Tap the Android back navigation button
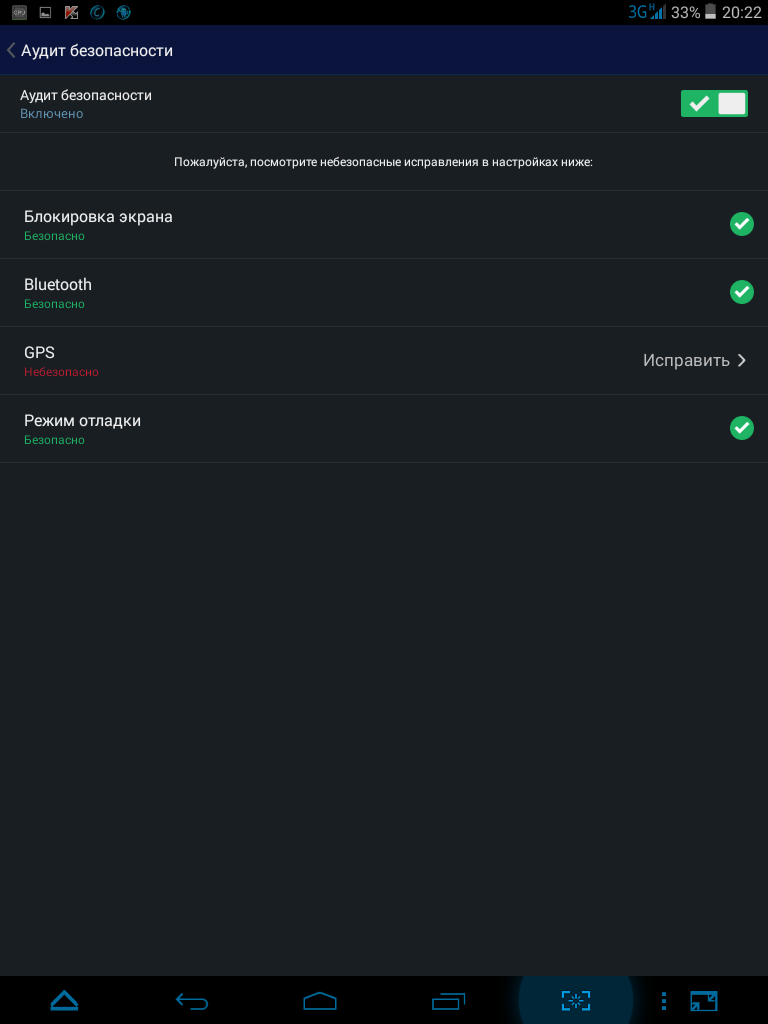The width and height of the screenshot is (768, 1024). point(192,1000)
